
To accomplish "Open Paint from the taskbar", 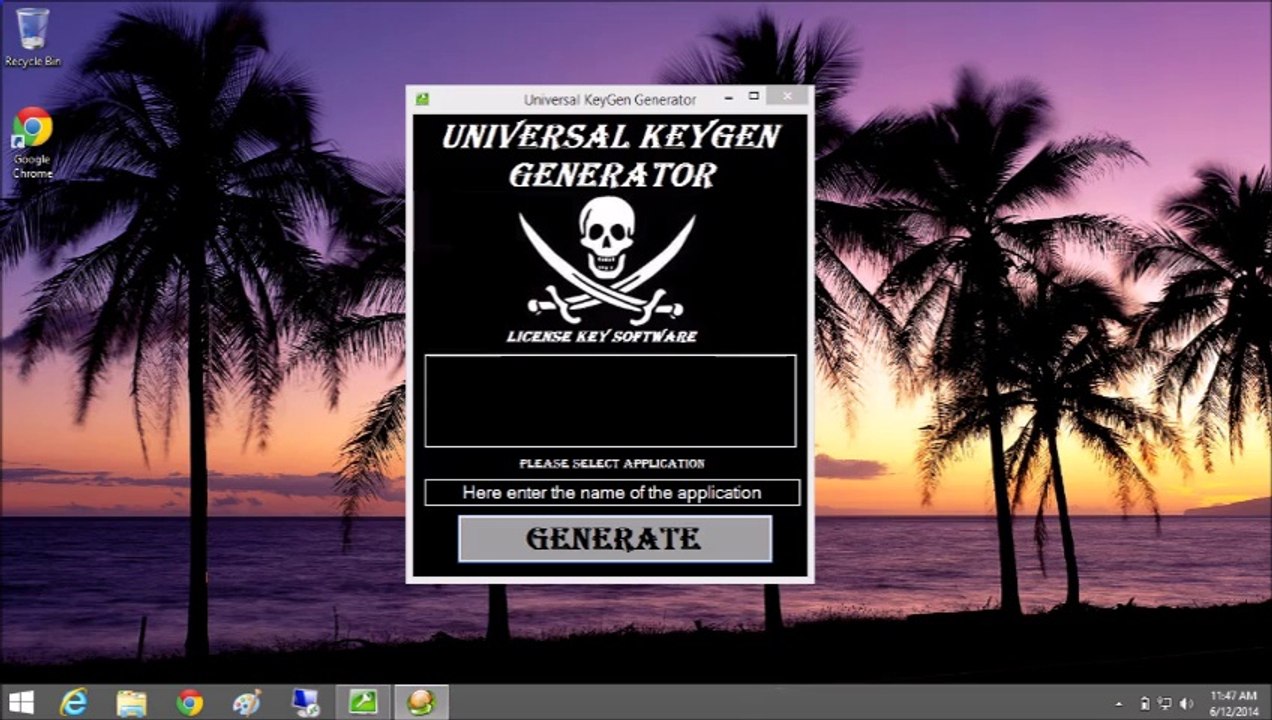I will (247, 703).
